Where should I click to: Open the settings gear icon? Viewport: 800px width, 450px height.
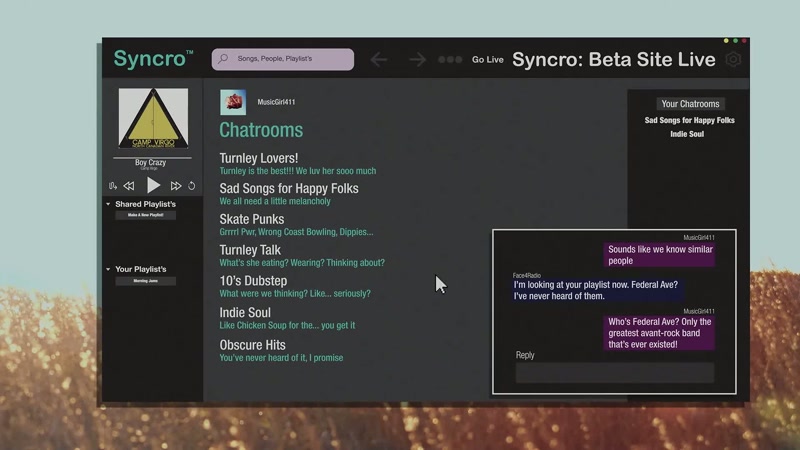[x=733, y=60]
